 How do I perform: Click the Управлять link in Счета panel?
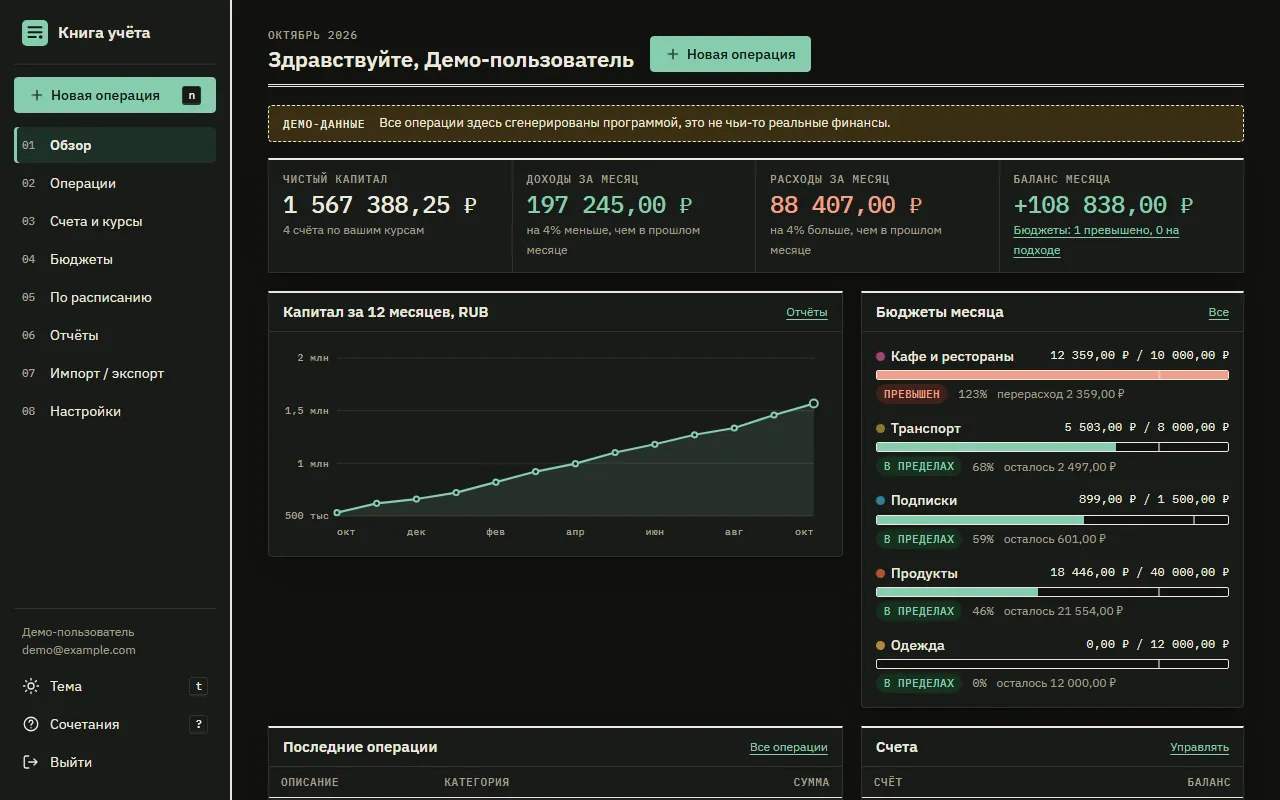click(x=1199, y=747)
